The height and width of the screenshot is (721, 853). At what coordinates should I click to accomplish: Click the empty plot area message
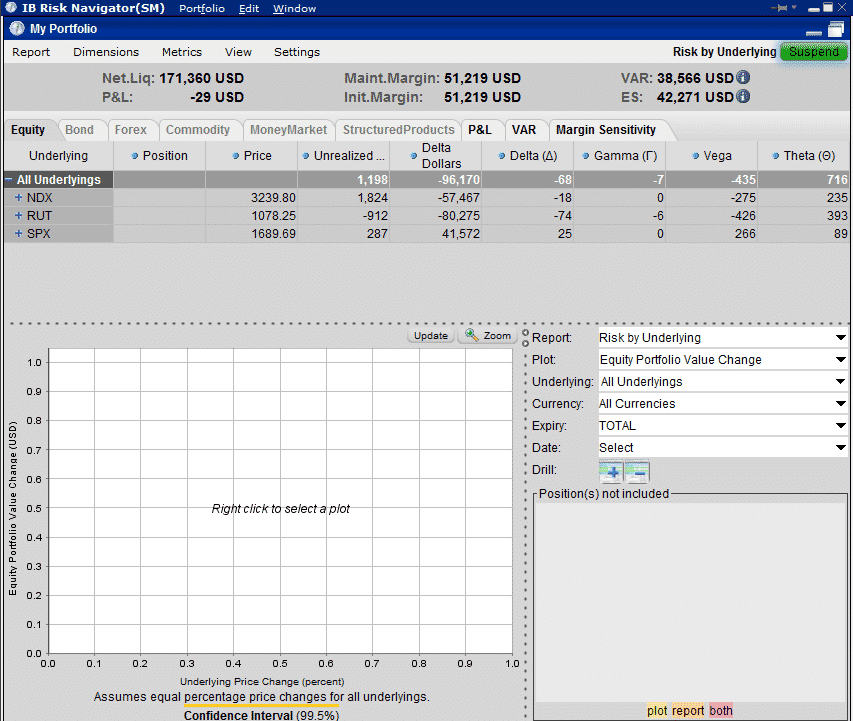pos(281,509)
